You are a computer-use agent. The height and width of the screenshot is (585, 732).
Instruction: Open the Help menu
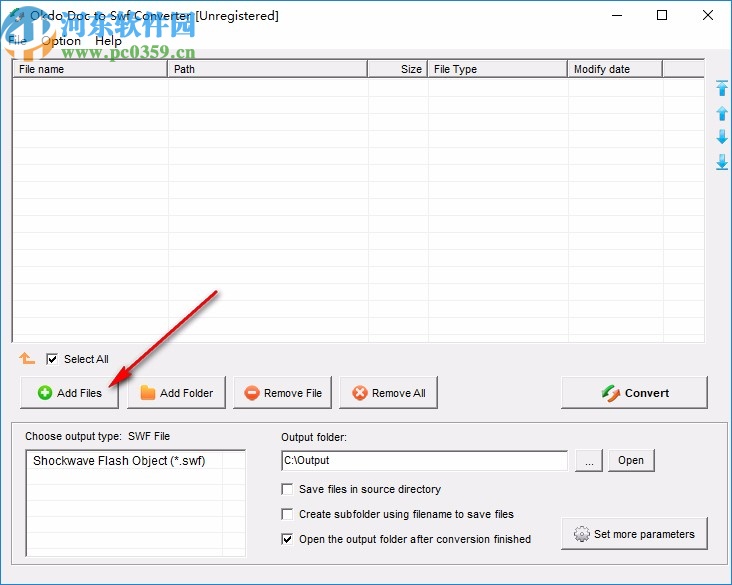coord(108,41)
